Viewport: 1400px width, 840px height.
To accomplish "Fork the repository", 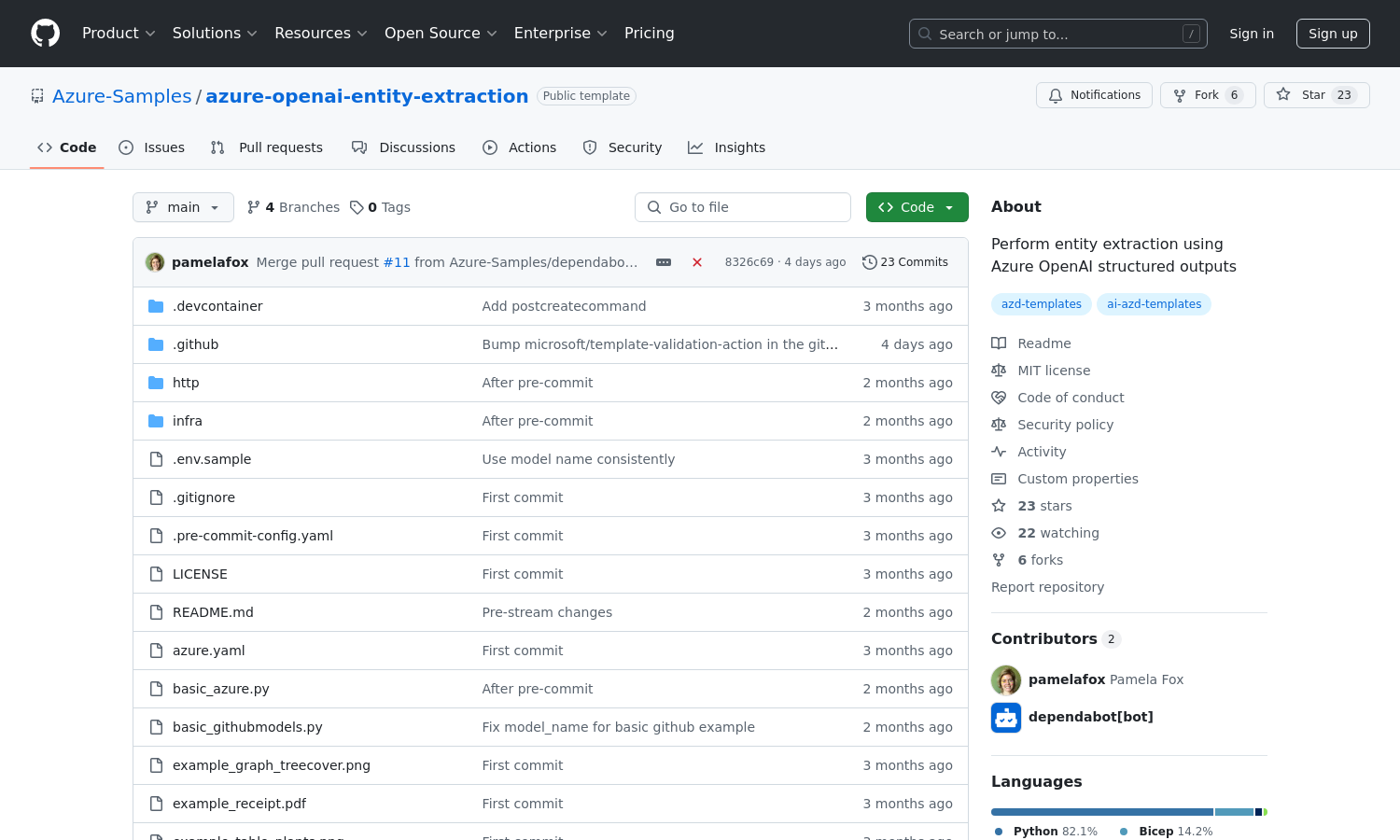I will (x=1207, y=94).
